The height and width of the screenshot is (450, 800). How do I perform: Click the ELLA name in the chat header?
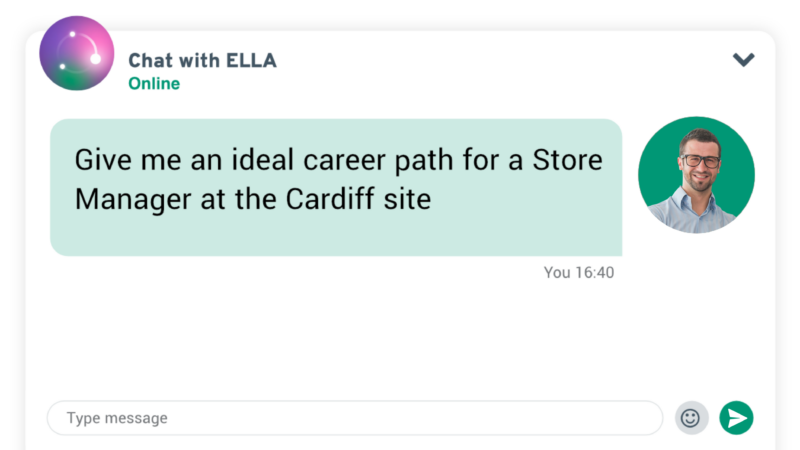(252, 61)
